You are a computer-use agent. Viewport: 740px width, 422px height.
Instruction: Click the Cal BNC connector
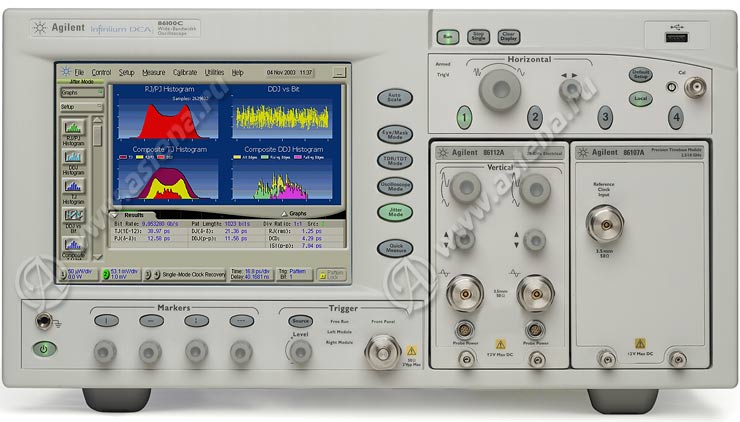point(695,87)
